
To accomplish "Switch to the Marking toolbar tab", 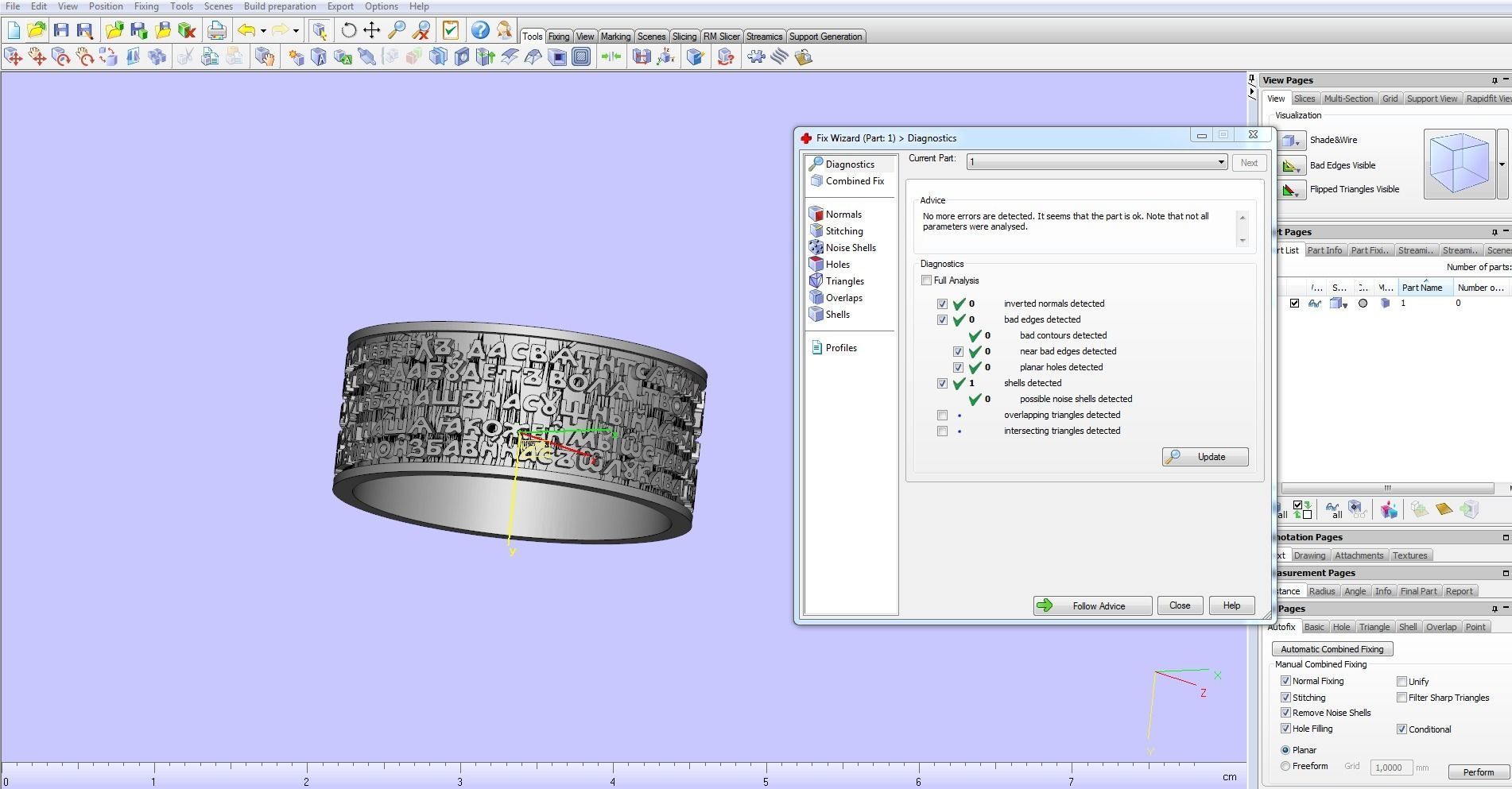I will tap(615, 37).
